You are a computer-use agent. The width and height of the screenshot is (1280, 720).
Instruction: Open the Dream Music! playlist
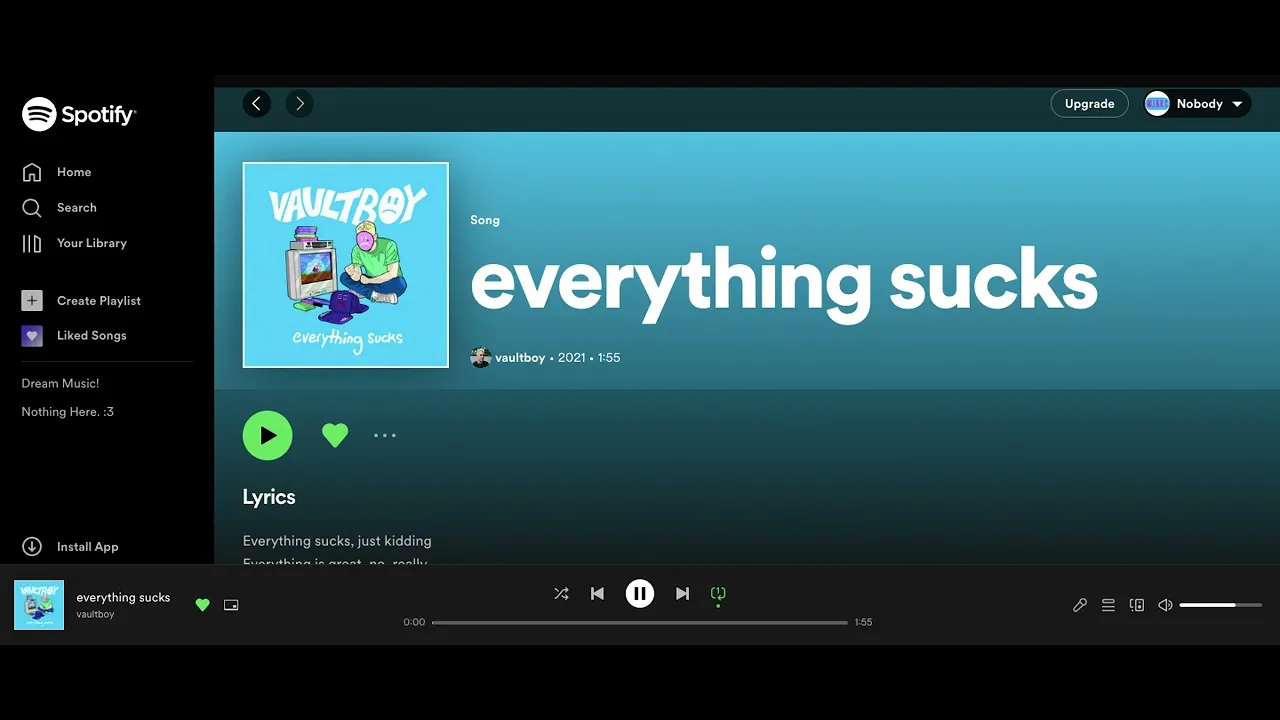pos(60,383)
